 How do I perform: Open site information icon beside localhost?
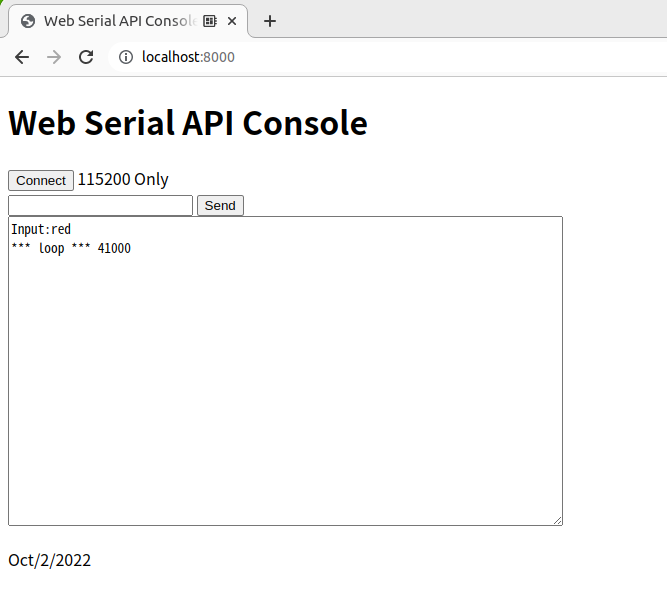(125, 57)
